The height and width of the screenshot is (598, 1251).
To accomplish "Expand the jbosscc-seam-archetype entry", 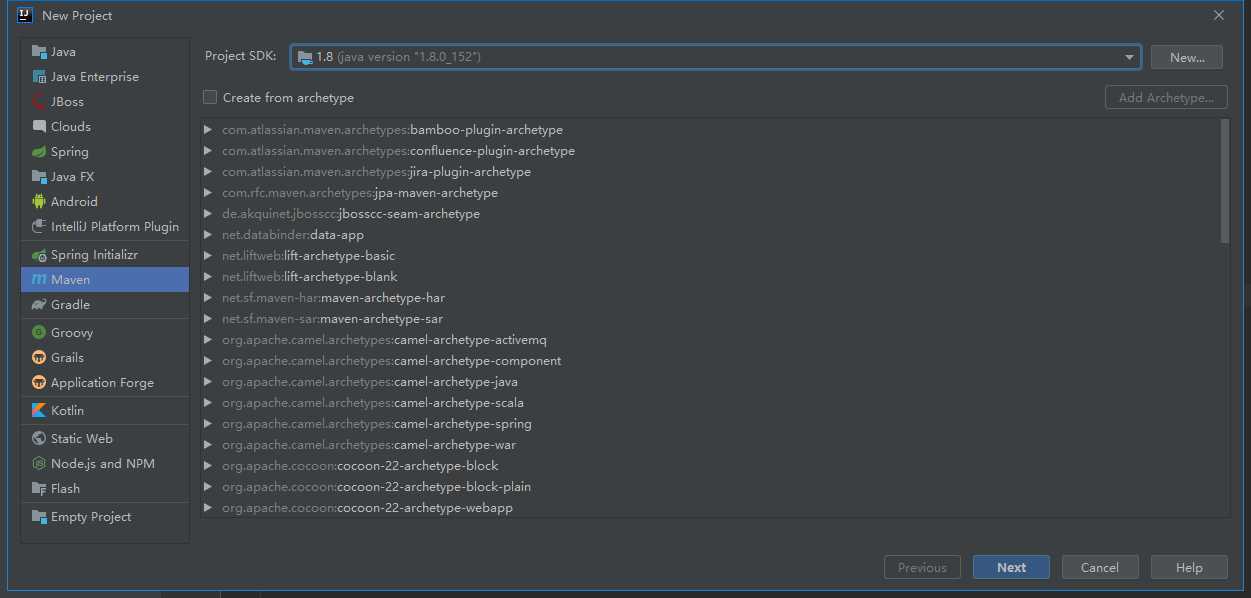I will pos(208,214).
